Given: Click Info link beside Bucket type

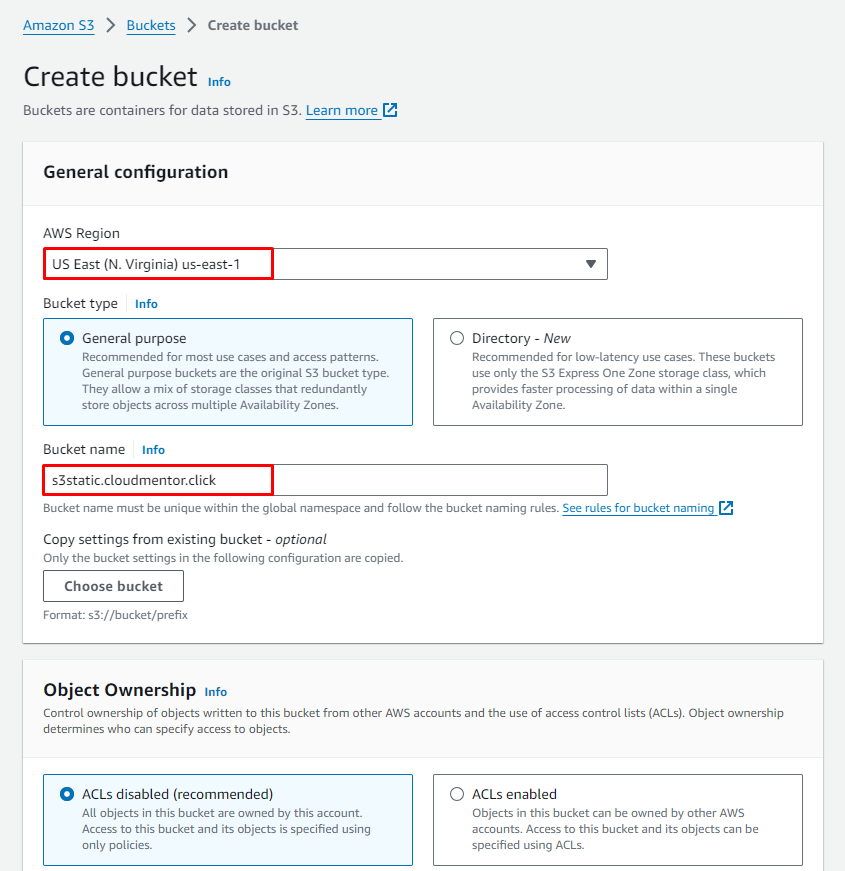Looking at the screenshot, I should (146, 304).
